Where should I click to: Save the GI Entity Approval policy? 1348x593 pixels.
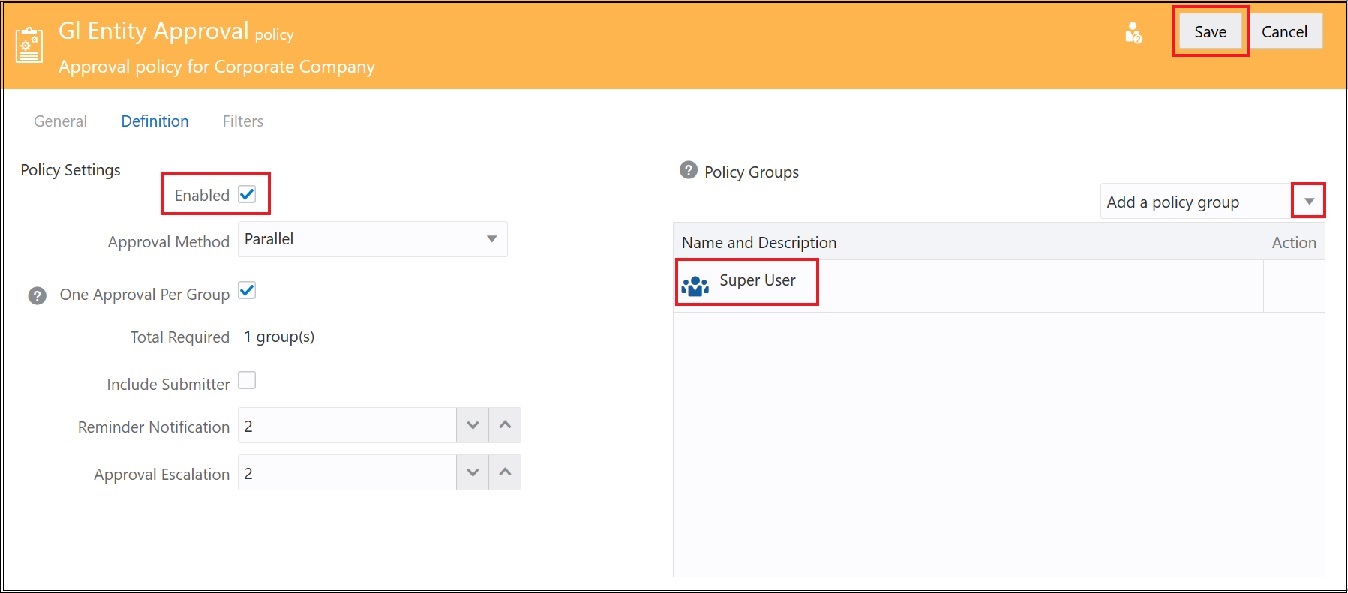click(x=1210, y=31)
